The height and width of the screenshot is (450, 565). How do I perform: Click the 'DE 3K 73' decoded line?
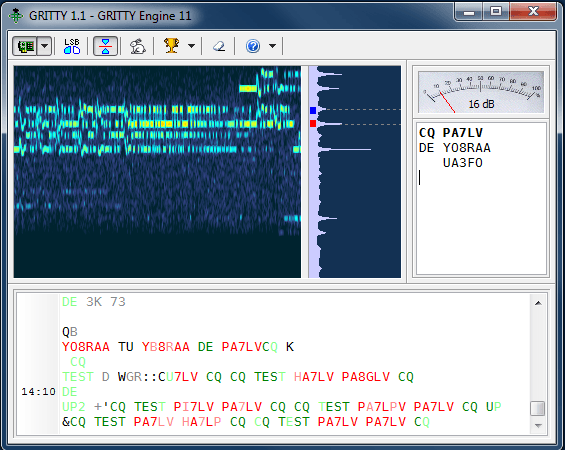94,302
